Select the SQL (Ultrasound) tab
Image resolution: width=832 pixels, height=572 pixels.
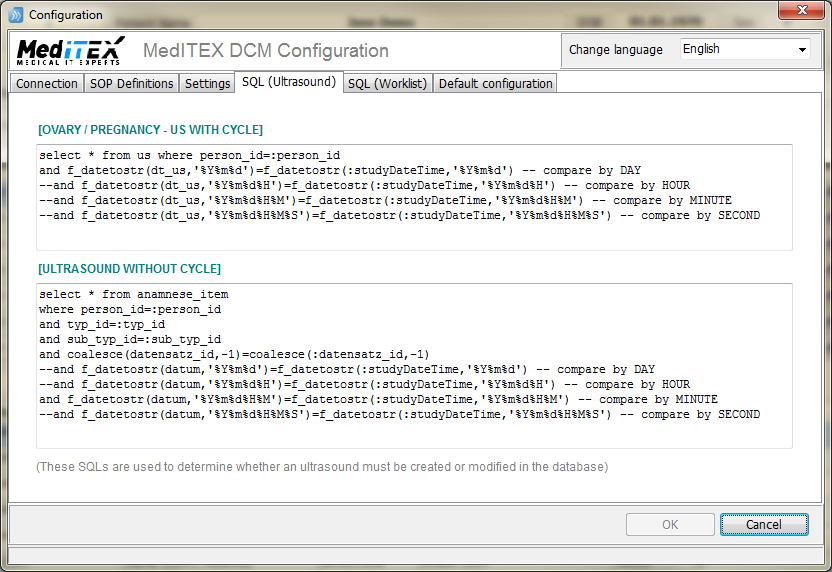pyautogui.click(x=289, y=82)
